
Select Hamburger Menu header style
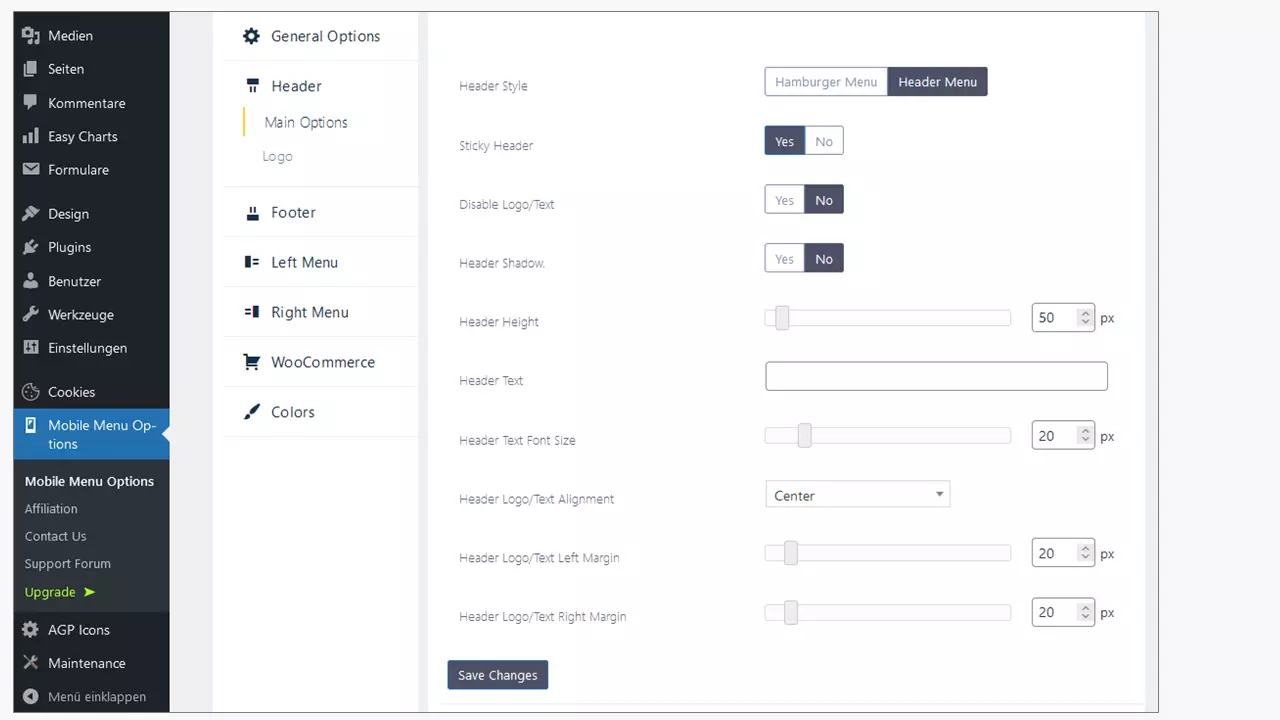tap(826, 82)
